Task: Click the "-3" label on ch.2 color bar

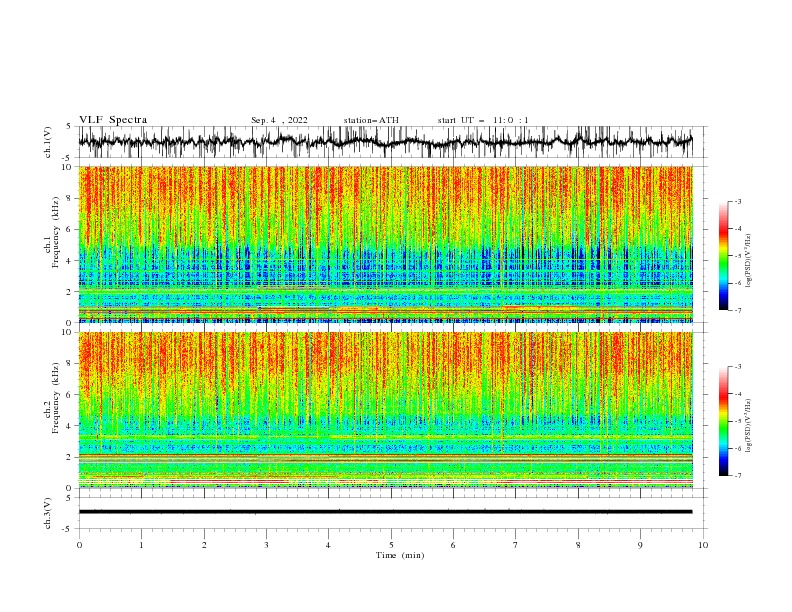Action: click(737, 367)
